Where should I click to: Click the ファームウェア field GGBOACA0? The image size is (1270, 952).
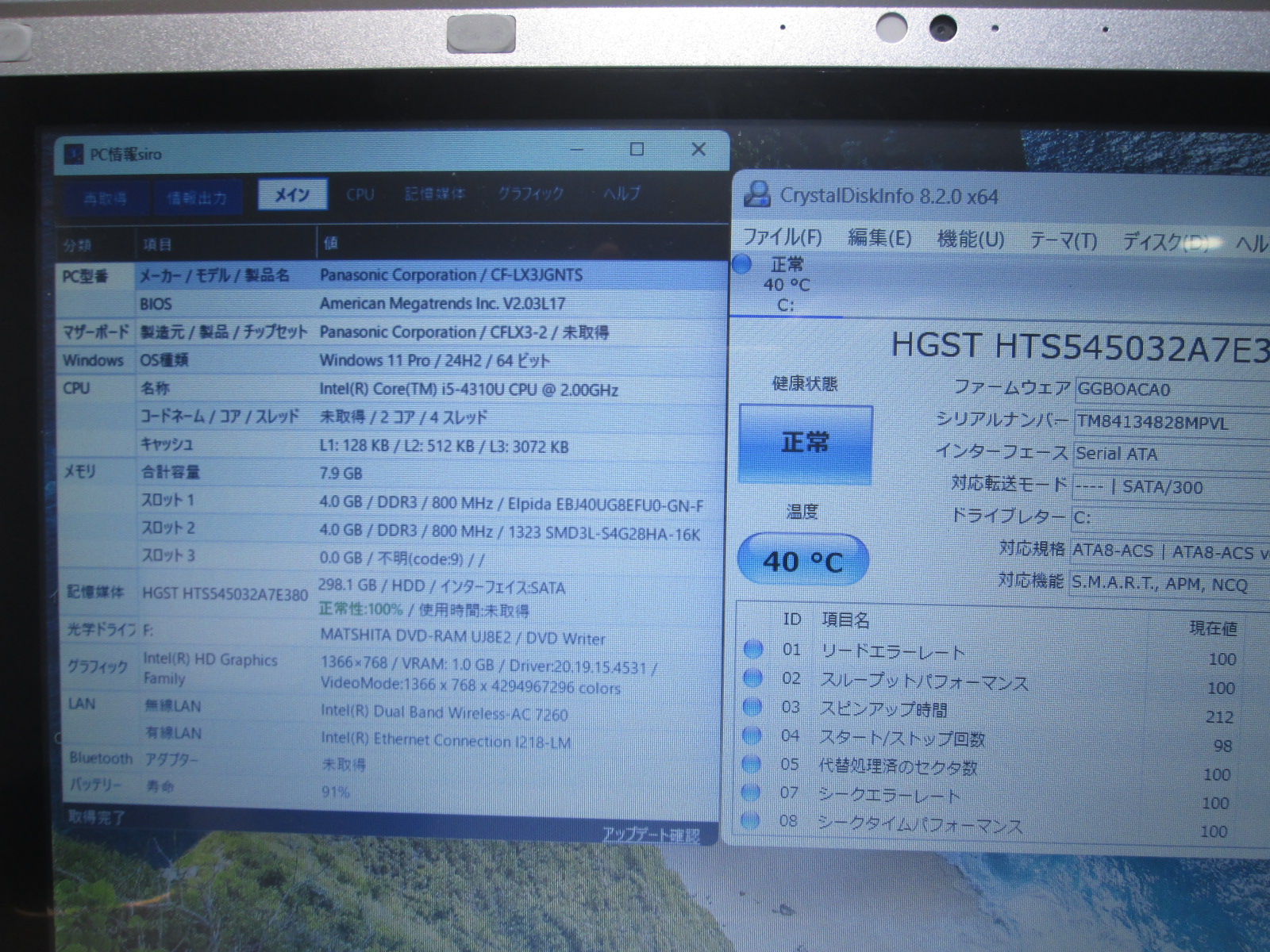tap(1172, 390)
